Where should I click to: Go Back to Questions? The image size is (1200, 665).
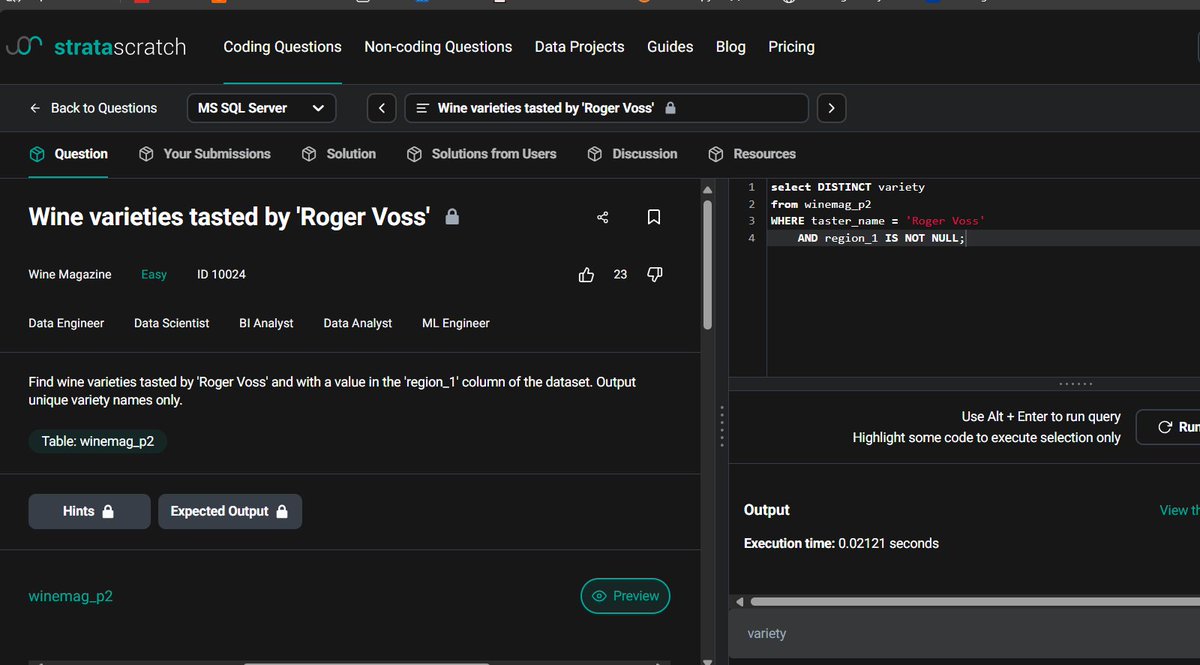pyautogui.click(x=93, y=108)
